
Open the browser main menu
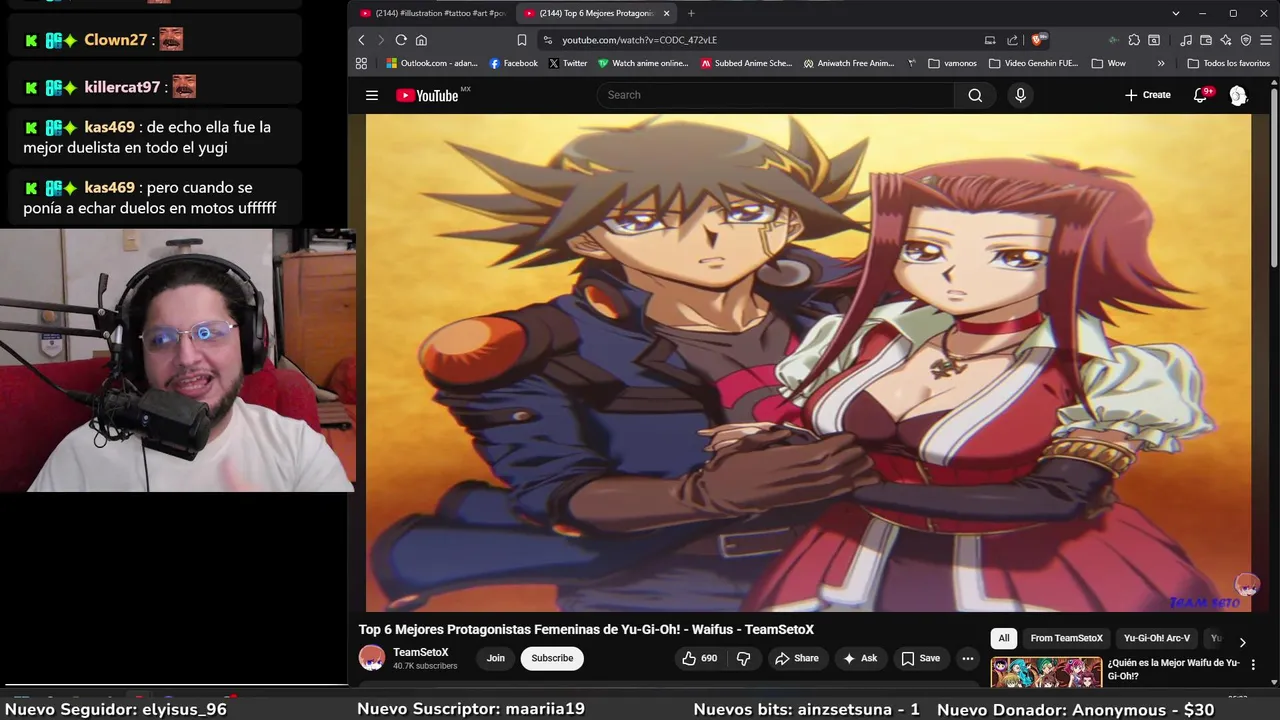click(1265, 40)
